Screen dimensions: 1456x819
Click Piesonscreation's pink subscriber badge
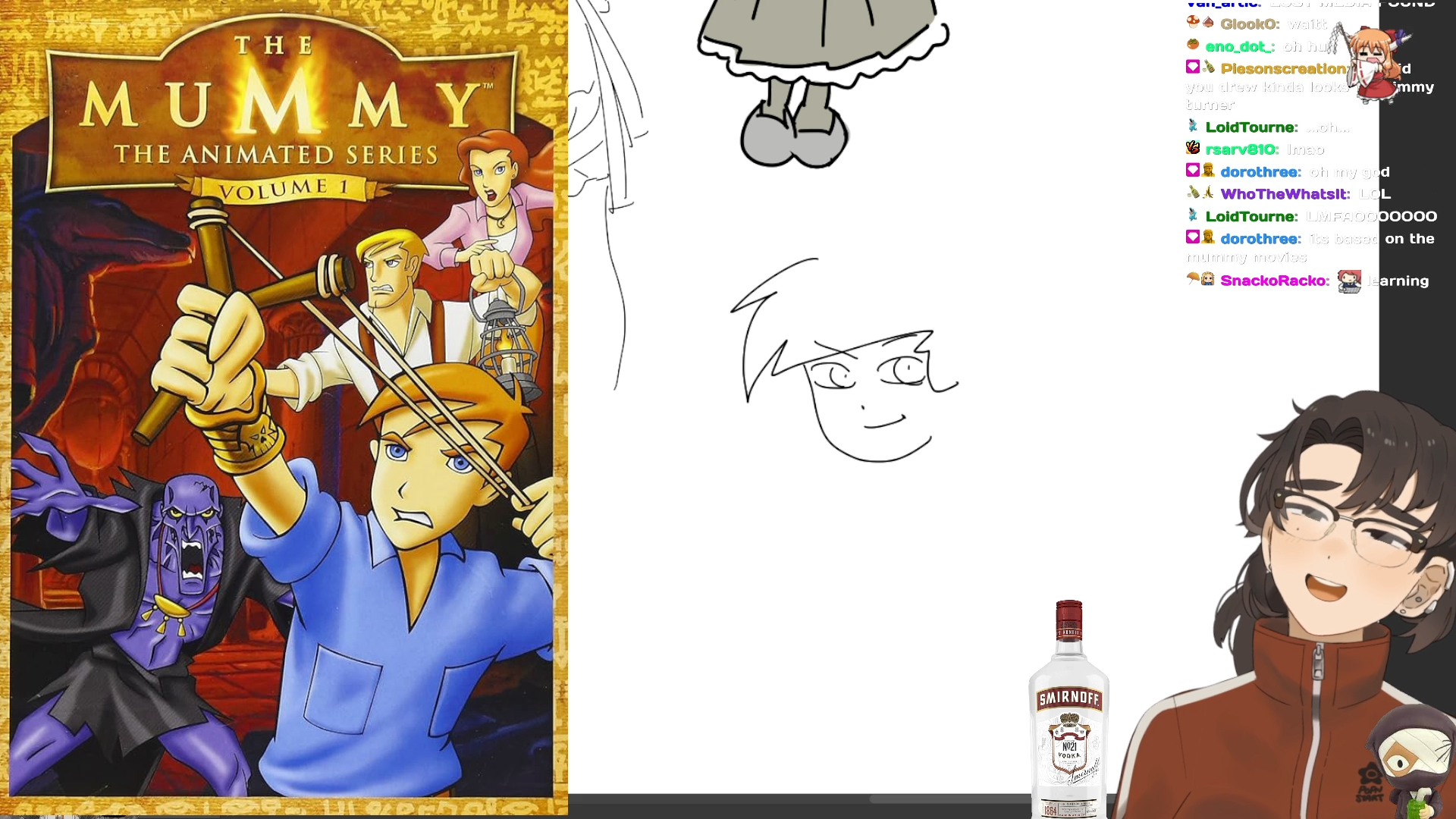[x=1192, y=67]
